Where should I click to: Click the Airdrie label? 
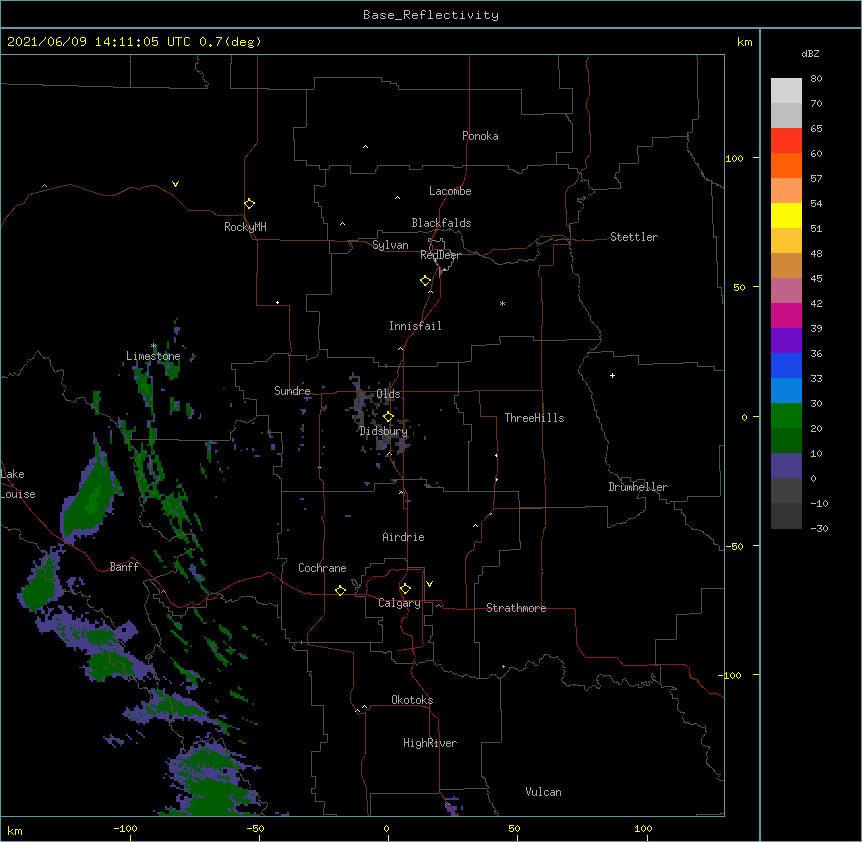tap(403, 537)
